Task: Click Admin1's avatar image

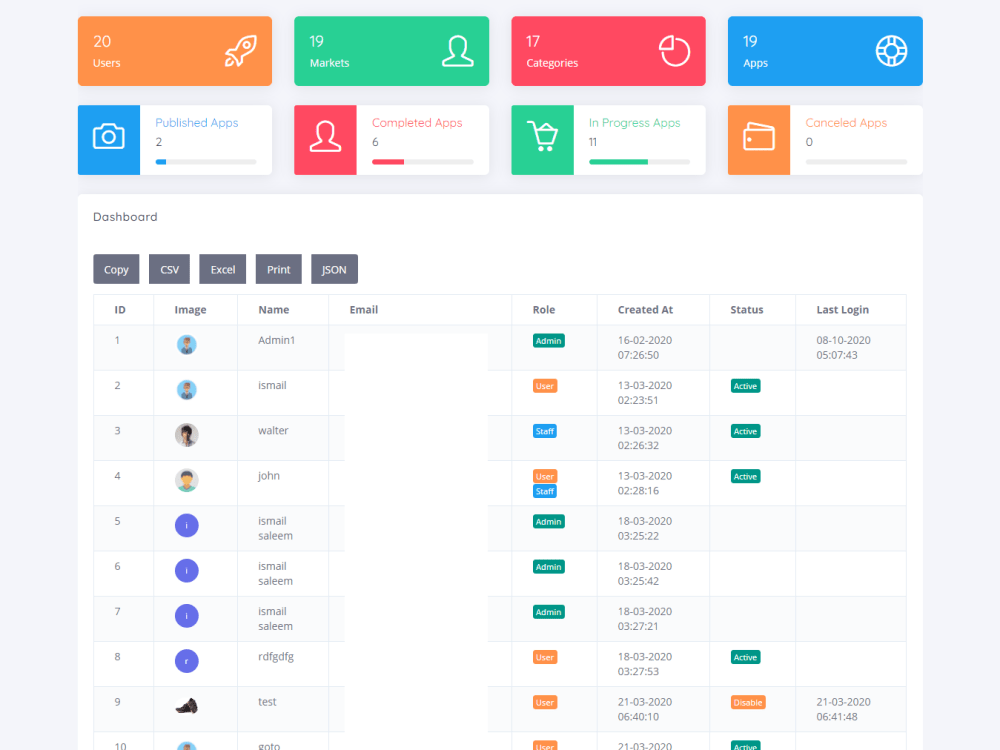Action: 186,345
